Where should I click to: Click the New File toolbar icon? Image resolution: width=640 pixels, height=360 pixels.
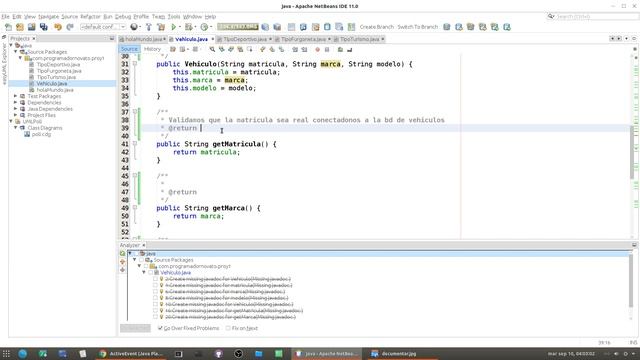click(x=8, y=27)
